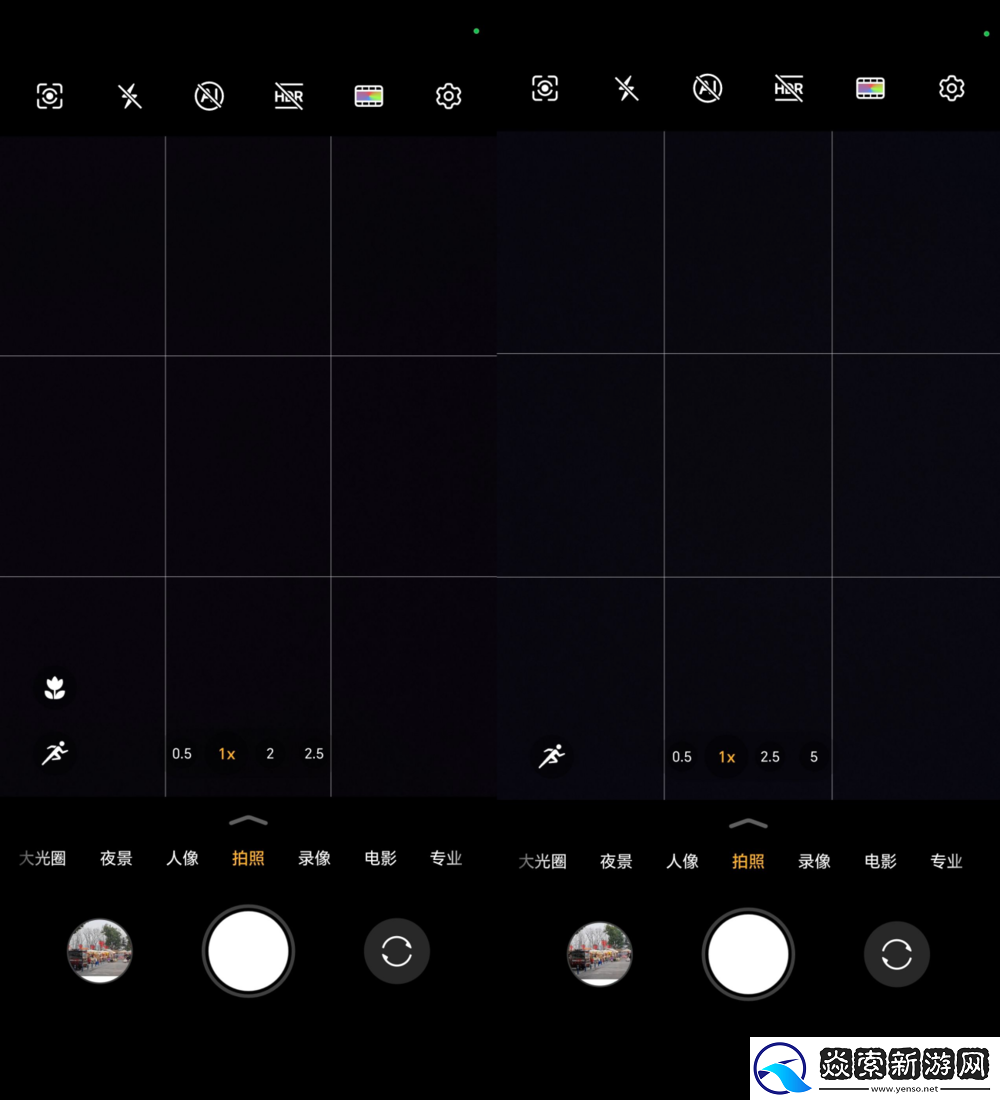Select 专业 mode in right screenshot
Viewport: 1000px width, 1100px height.
pyautogui.click(x=946, y=861)
